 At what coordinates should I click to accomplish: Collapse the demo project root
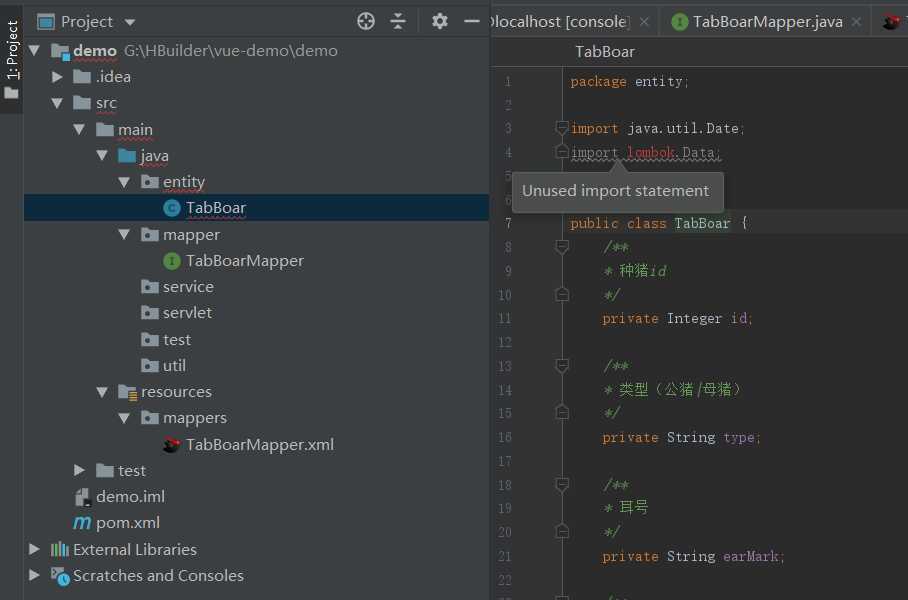[34, 50]
